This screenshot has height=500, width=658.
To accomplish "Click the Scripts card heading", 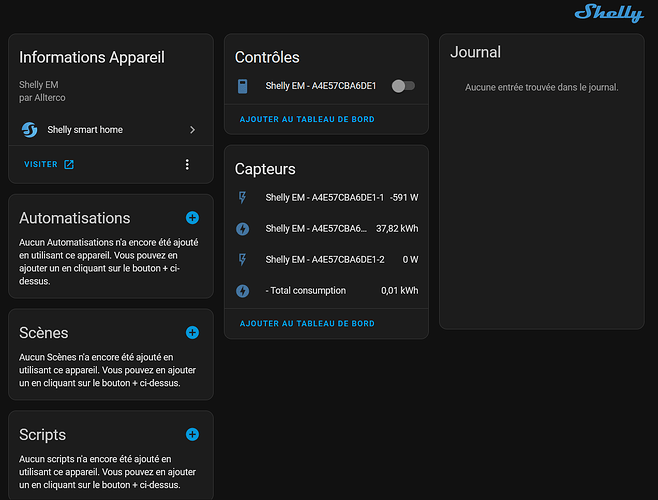I will tap(42, 435).
